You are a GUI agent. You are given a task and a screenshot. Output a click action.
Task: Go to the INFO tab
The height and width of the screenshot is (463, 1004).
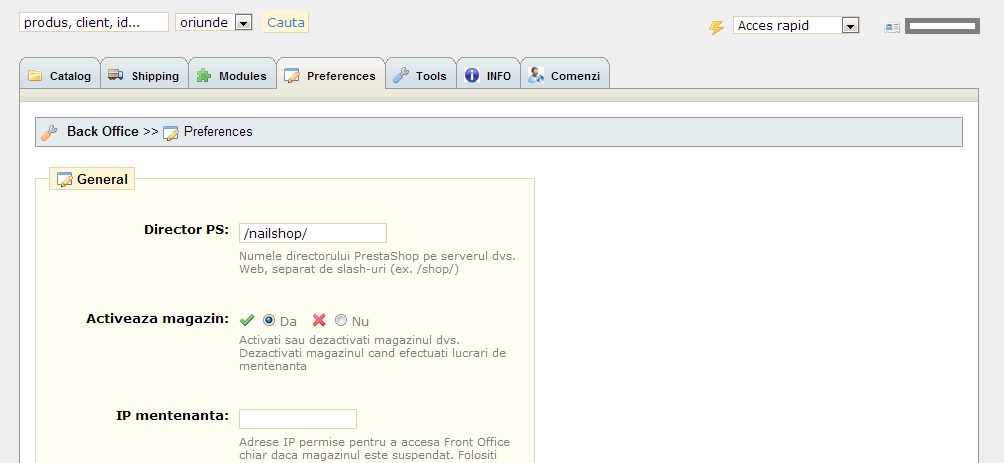488,74
